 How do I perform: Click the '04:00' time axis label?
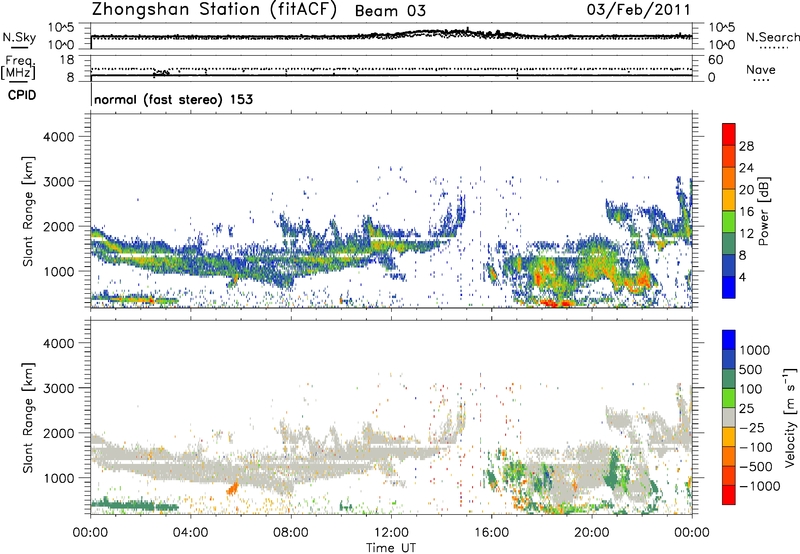(190, 533)
